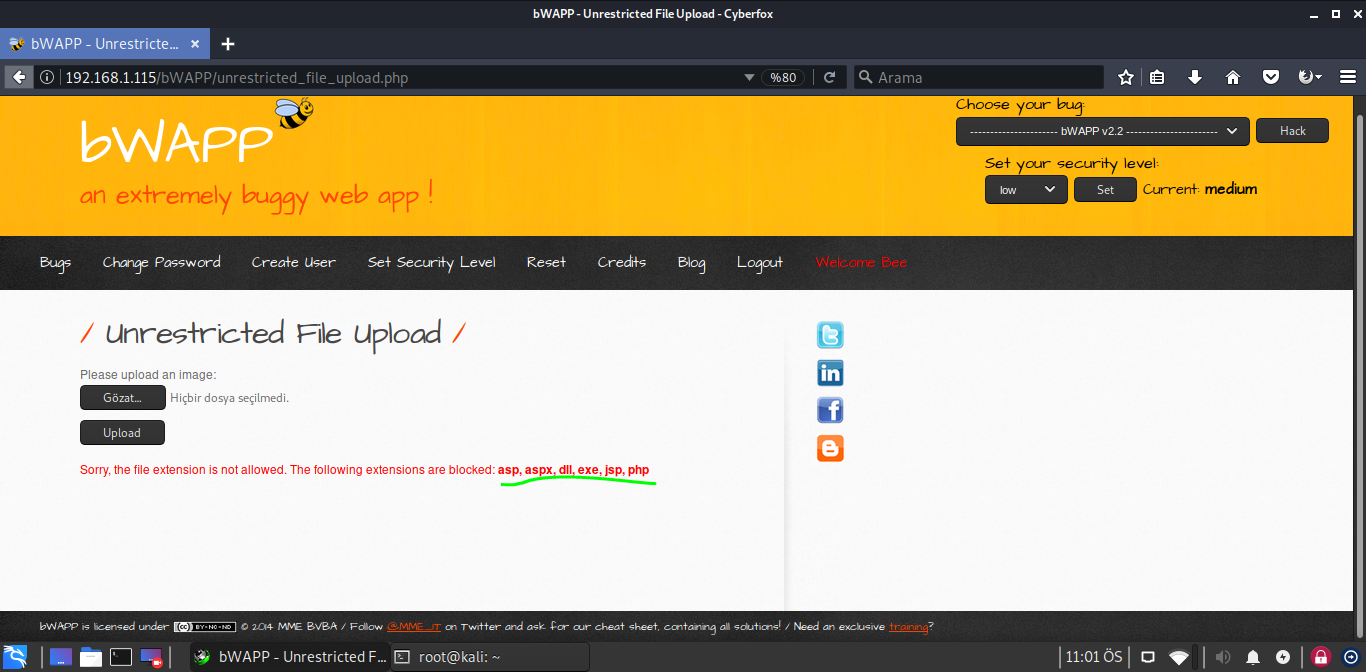Click the Reset menu item

point(546,262)
